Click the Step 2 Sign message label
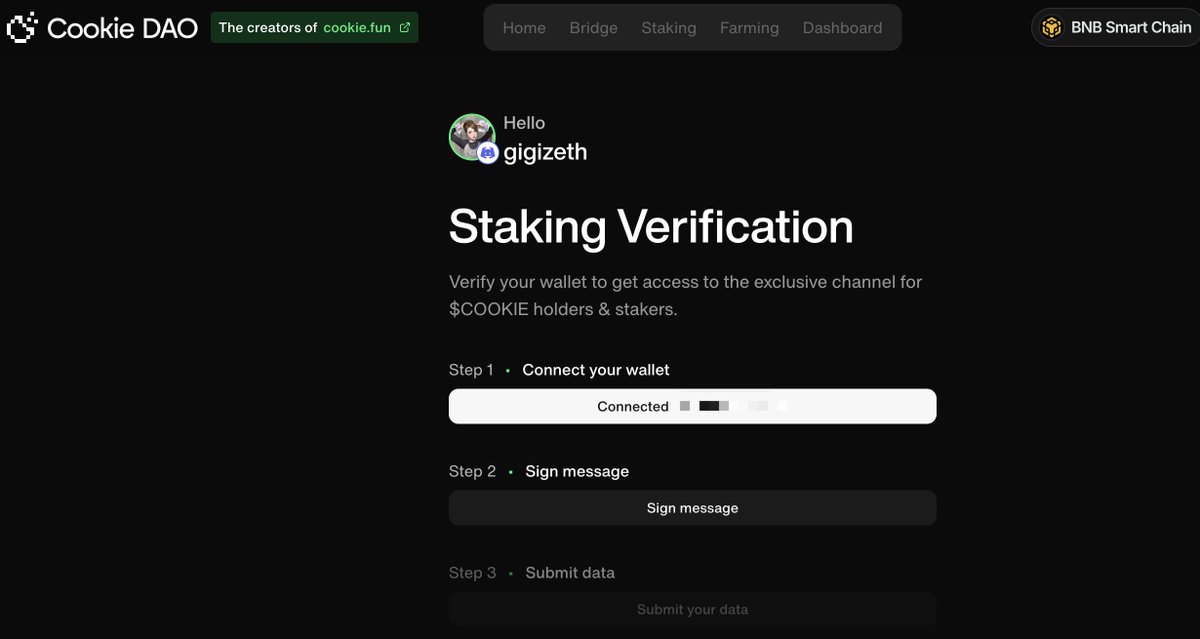This screenshot has height=639, width=1200. click(x=539, y=471)
